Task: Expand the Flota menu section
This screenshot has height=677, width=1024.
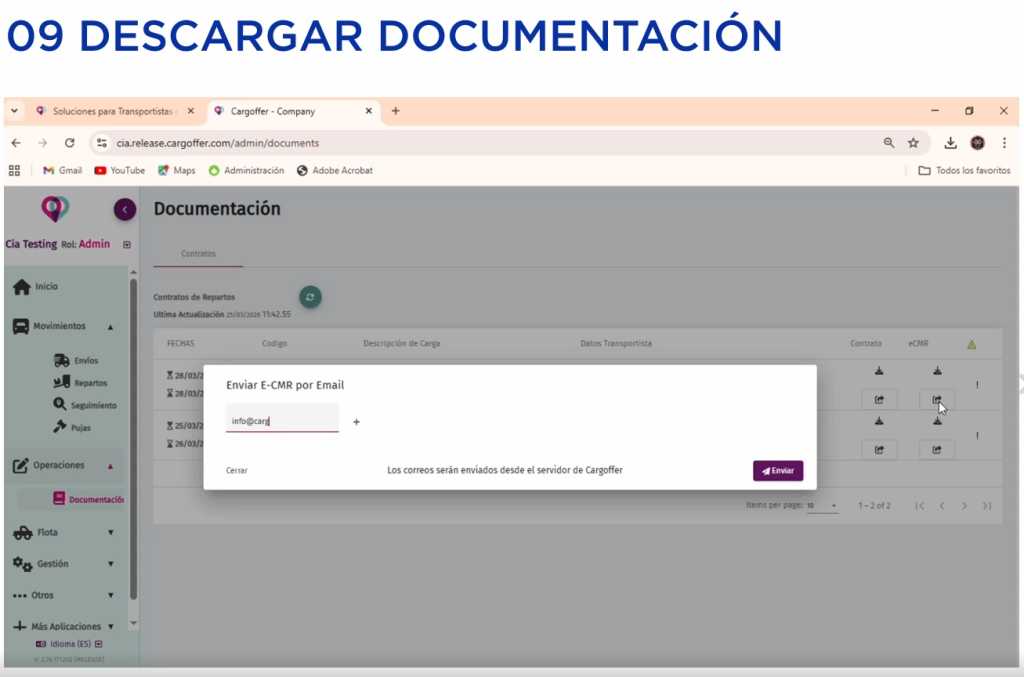Action: (110, 533)
